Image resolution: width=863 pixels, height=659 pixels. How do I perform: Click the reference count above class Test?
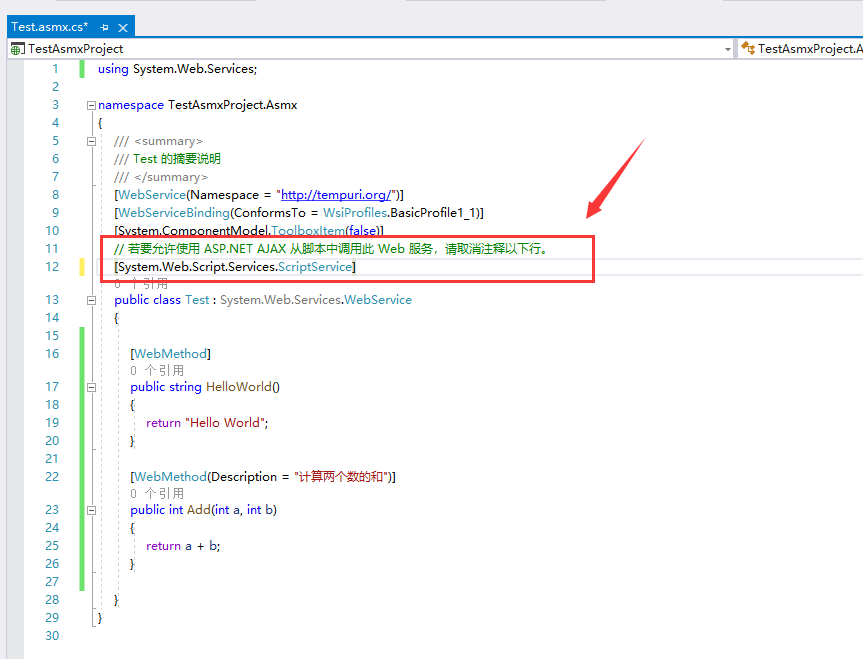coord(141,284)
